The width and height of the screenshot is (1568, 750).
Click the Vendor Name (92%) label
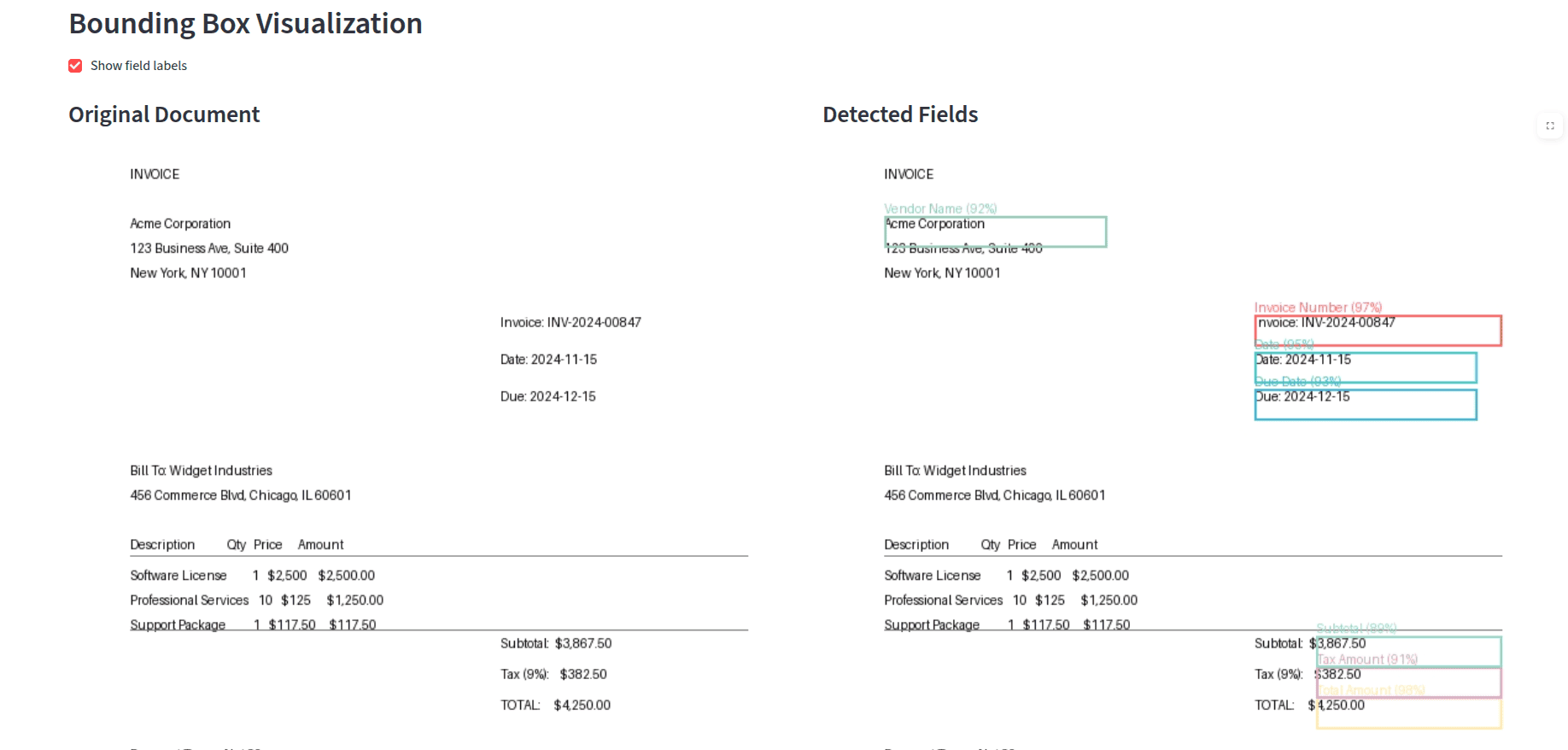click(940, 208)
